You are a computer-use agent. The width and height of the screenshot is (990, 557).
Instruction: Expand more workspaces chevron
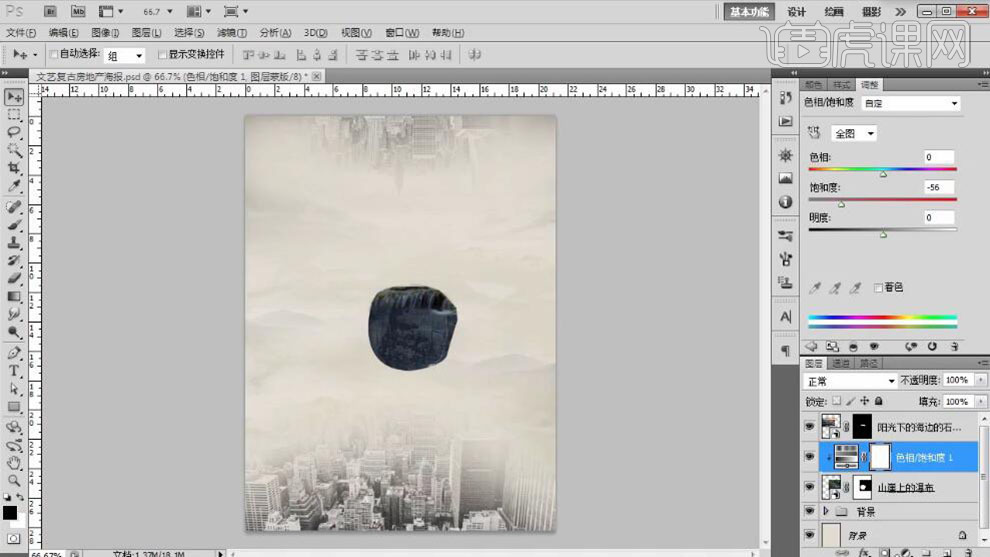[900, 11]
